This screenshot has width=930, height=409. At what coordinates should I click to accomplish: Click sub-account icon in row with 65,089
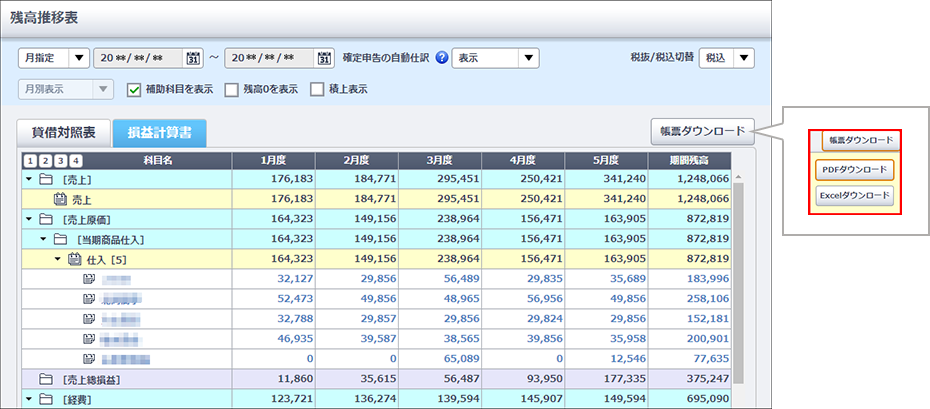point(89,359)
